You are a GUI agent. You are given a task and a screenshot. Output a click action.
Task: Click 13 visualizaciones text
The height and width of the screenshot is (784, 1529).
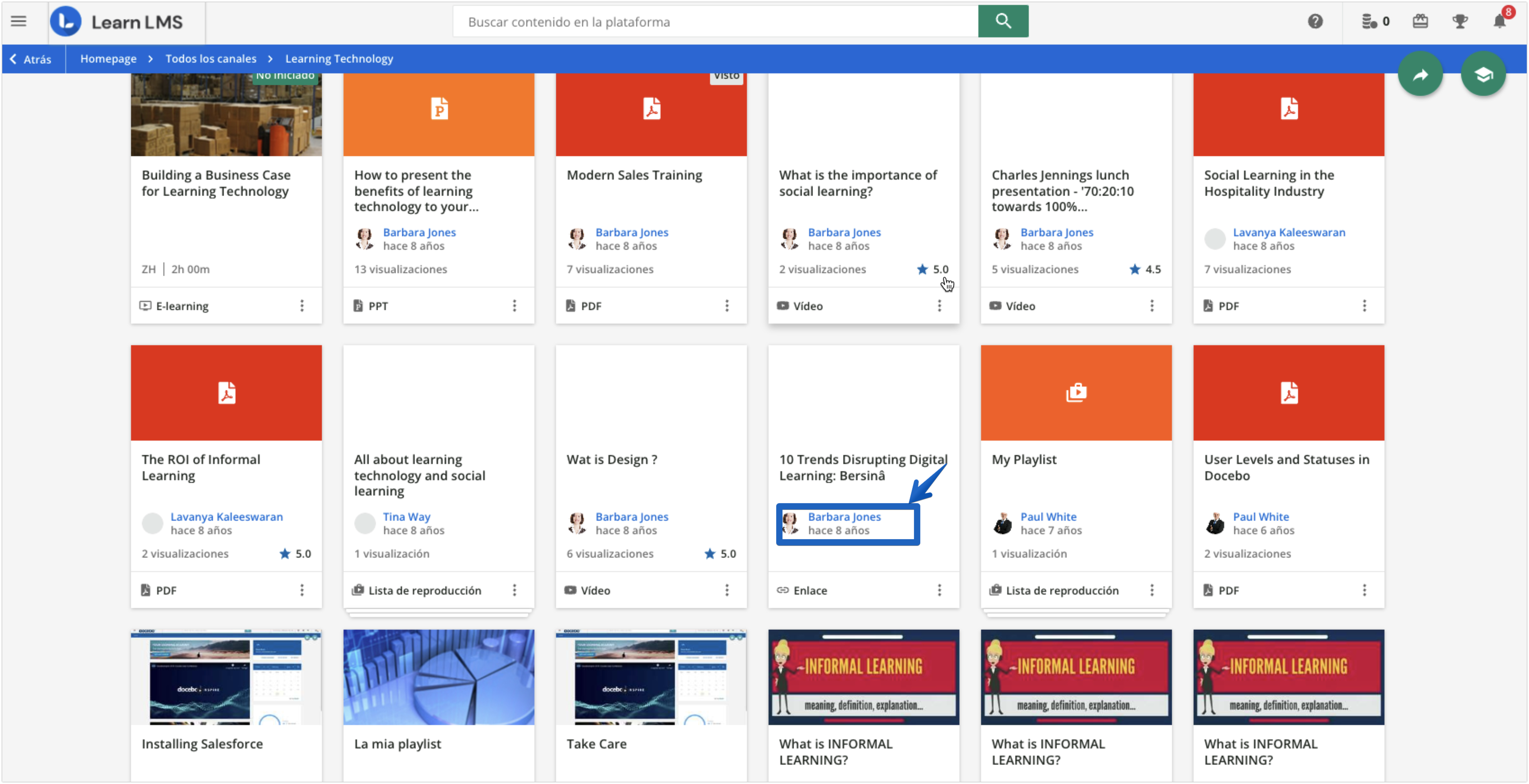pyautogui.click(x=401, y=269)
